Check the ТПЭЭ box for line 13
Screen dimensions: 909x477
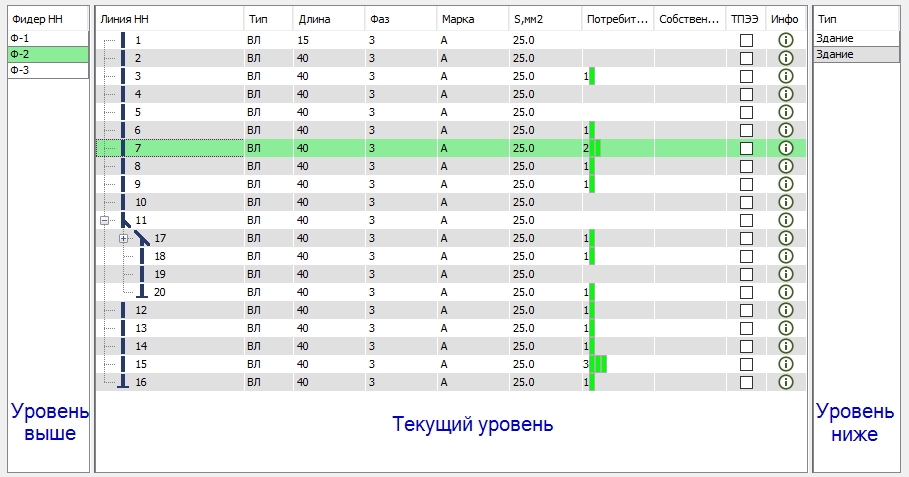[747, 327]
